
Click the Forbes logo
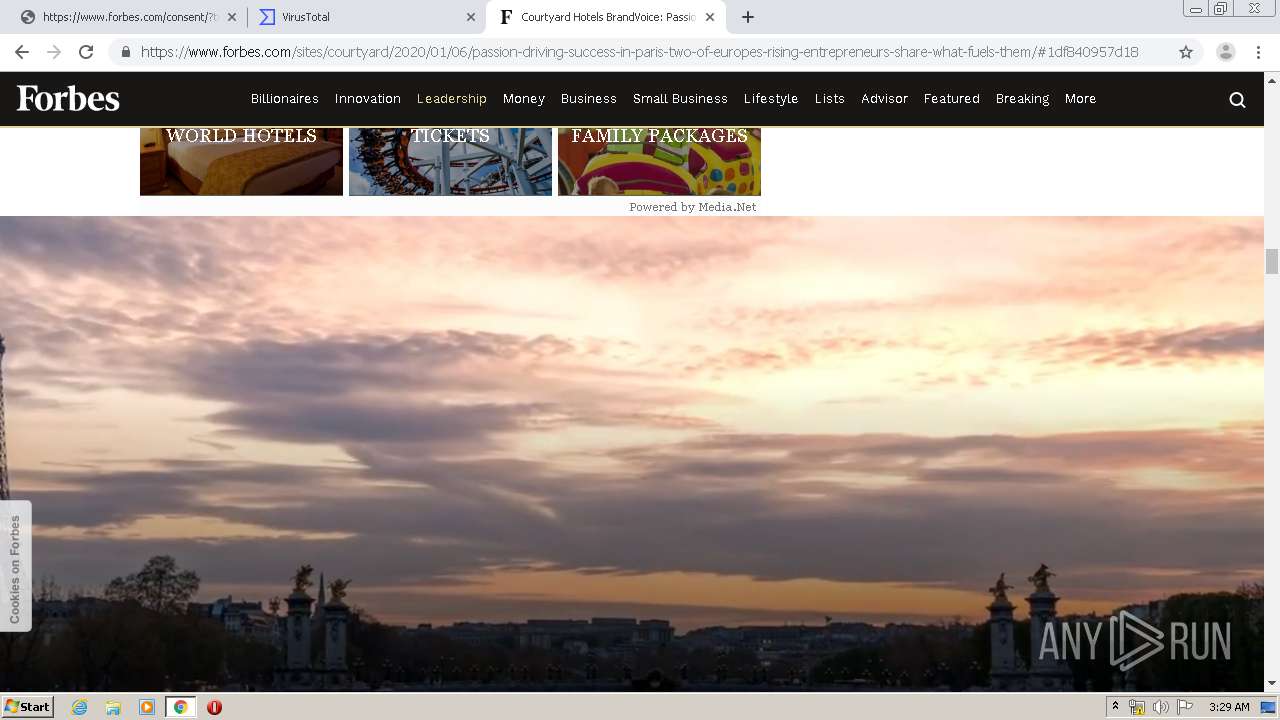[x=68, y=98]
